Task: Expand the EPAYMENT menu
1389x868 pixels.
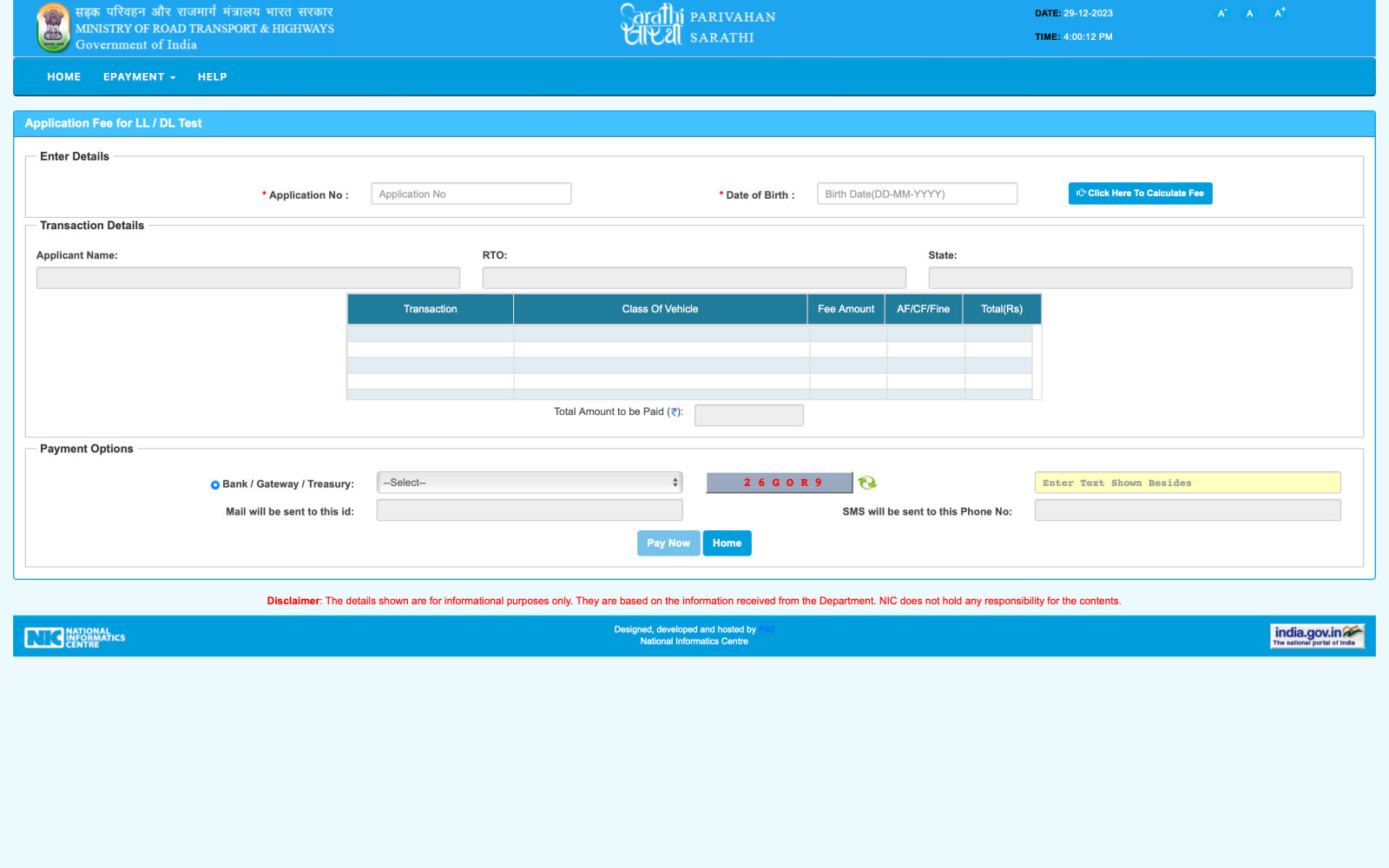Action: 139,77
